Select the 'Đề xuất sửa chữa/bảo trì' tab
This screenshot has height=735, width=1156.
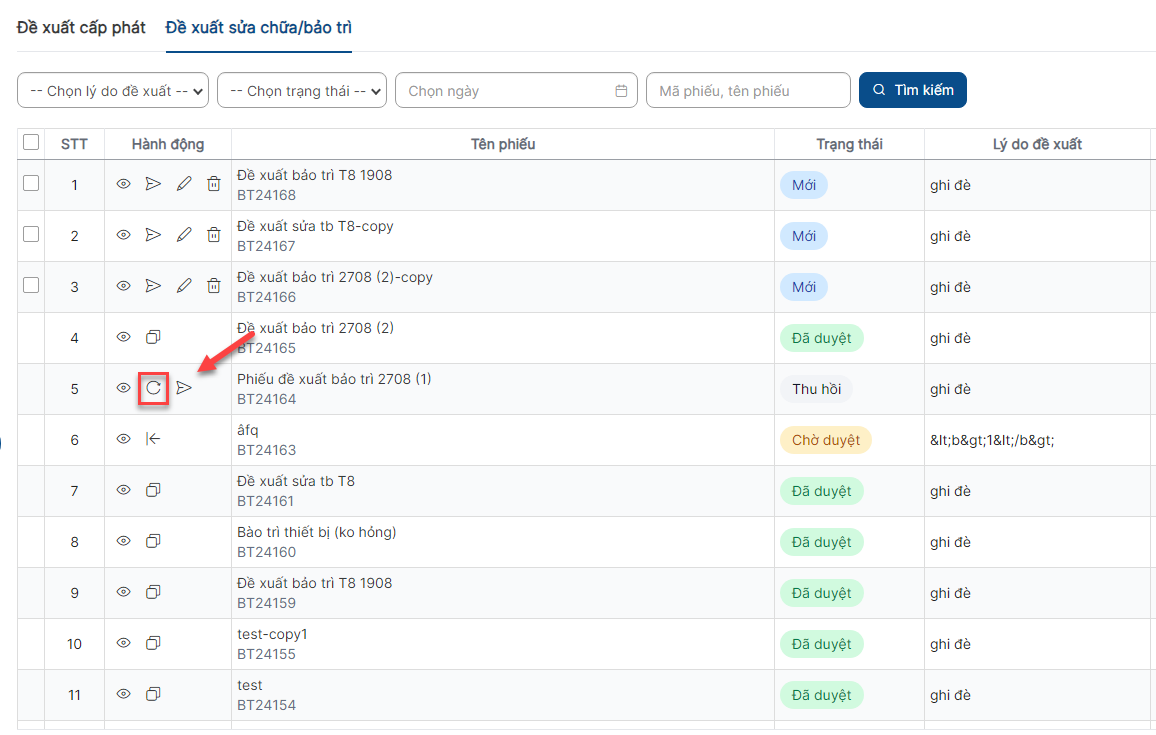tap(259, 27)
